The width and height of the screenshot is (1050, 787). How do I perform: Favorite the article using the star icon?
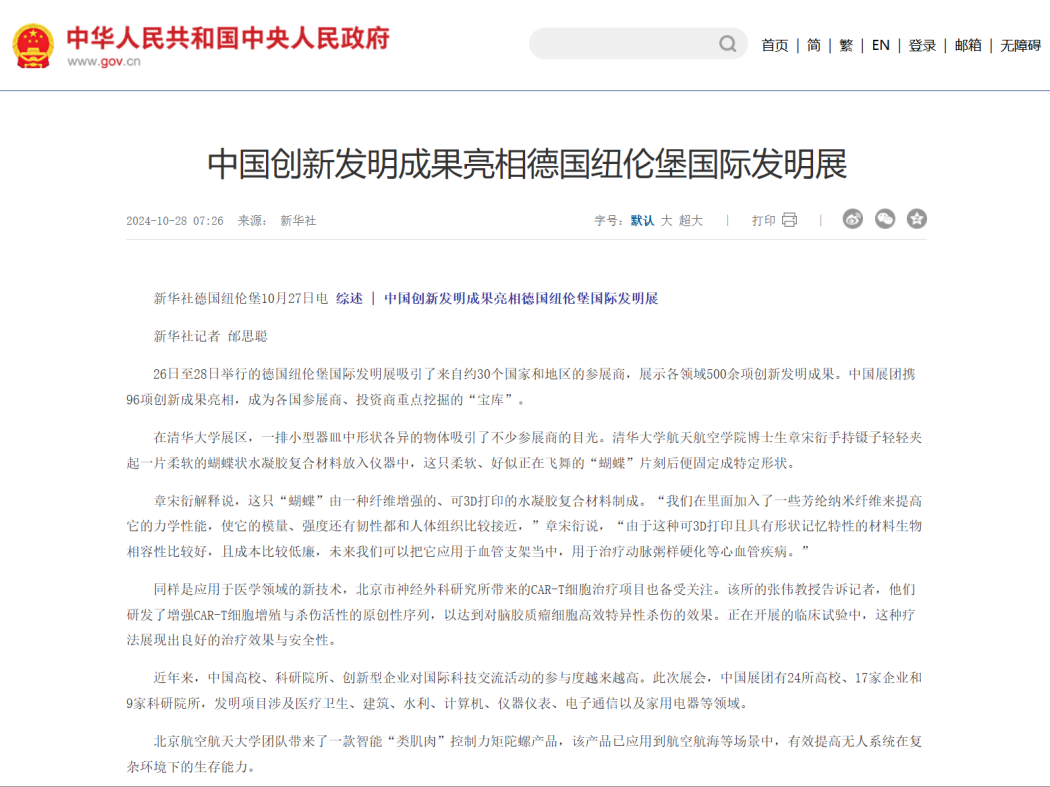coord(916,219)
